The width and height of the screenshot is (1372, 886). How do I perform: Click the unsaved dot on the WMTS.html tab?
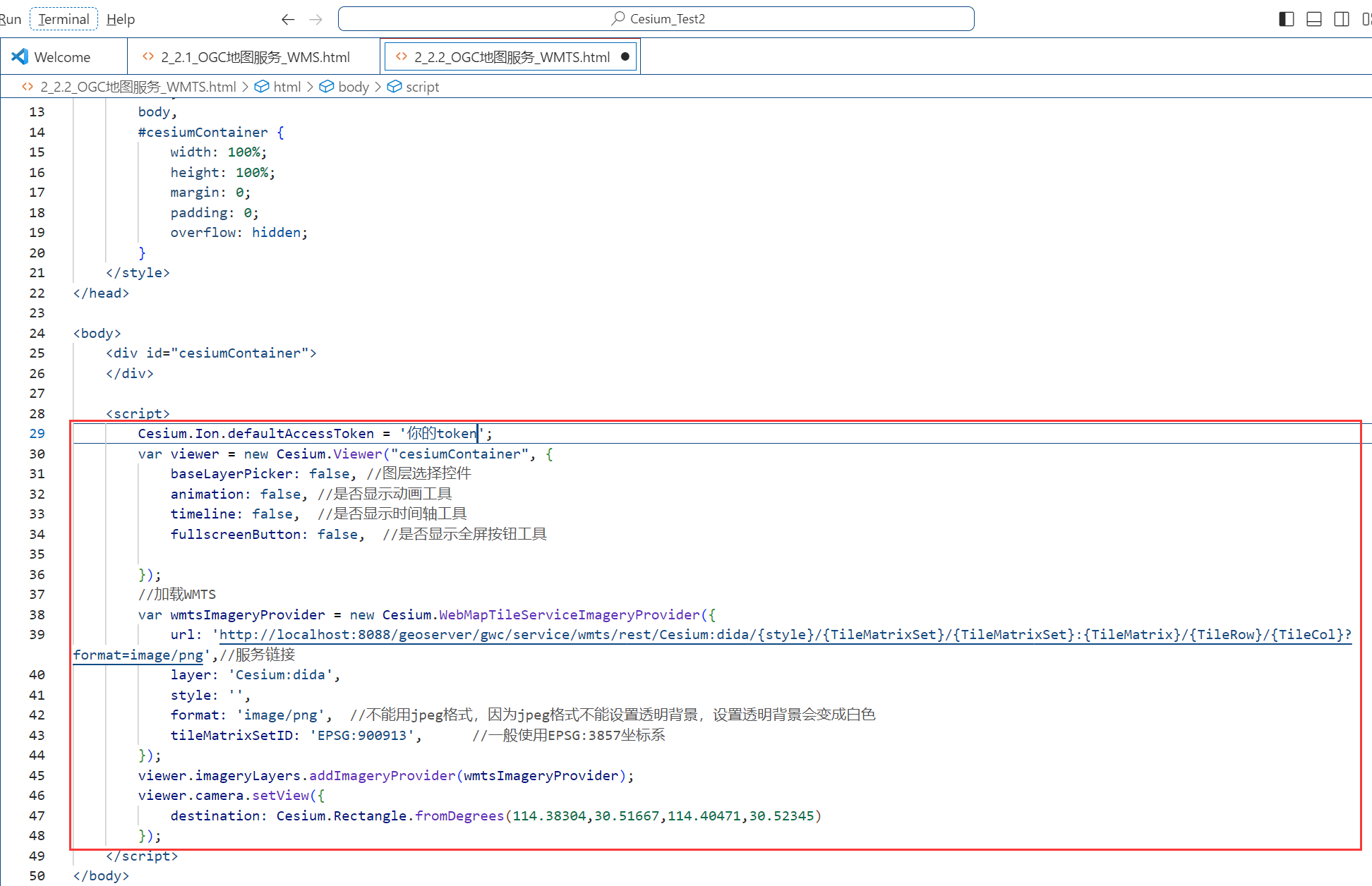click(625, 56)
